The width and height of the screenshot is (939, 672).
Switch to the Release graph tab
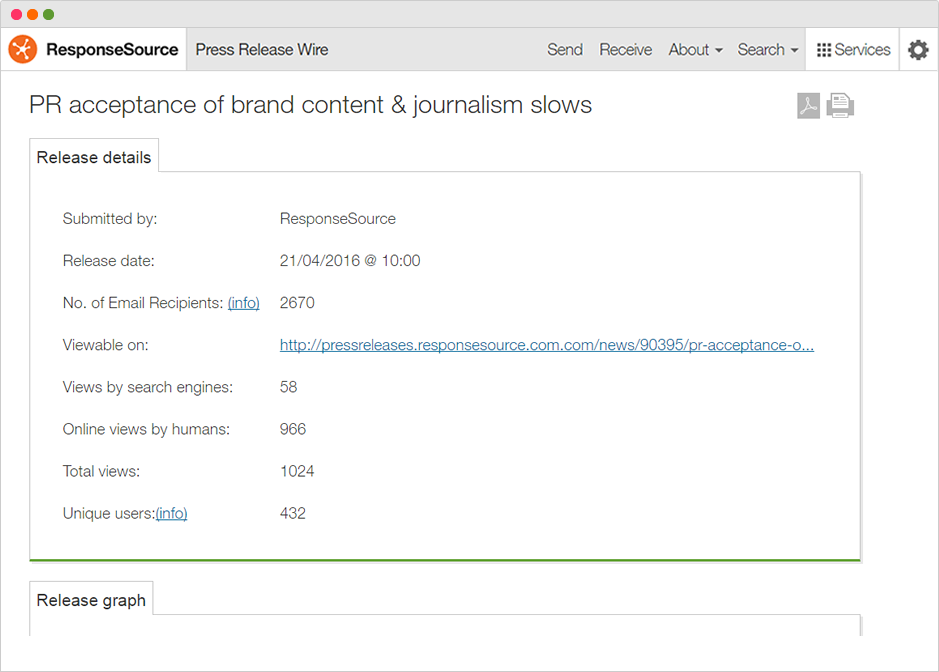pos(91,600)
